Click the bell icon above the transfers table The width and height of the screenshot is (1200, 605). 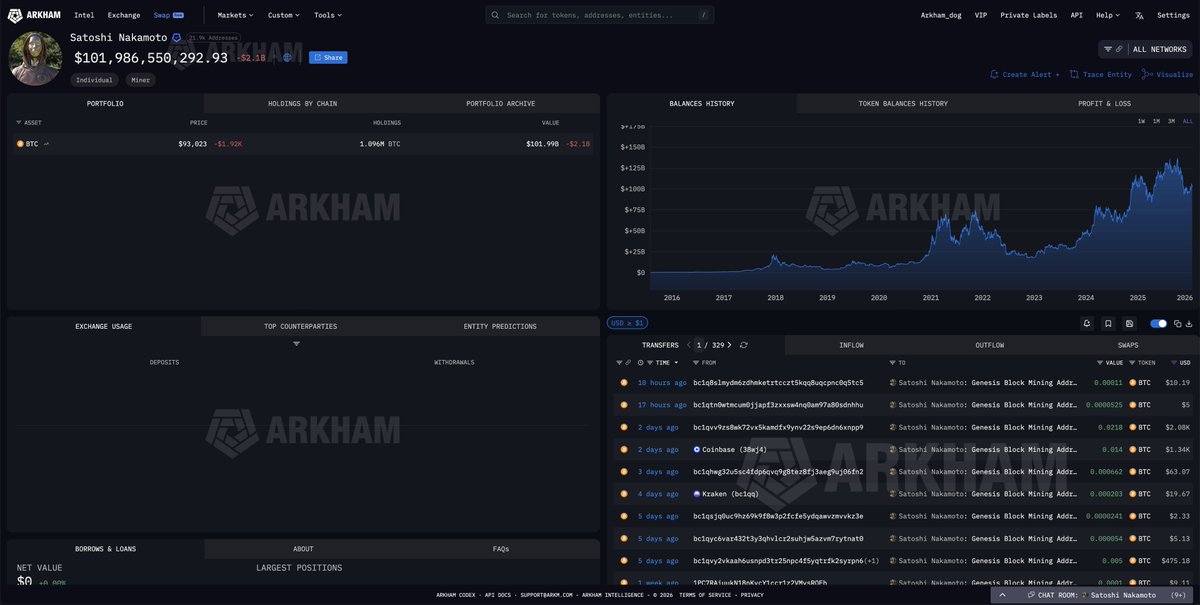click(x=1087, y=323)
